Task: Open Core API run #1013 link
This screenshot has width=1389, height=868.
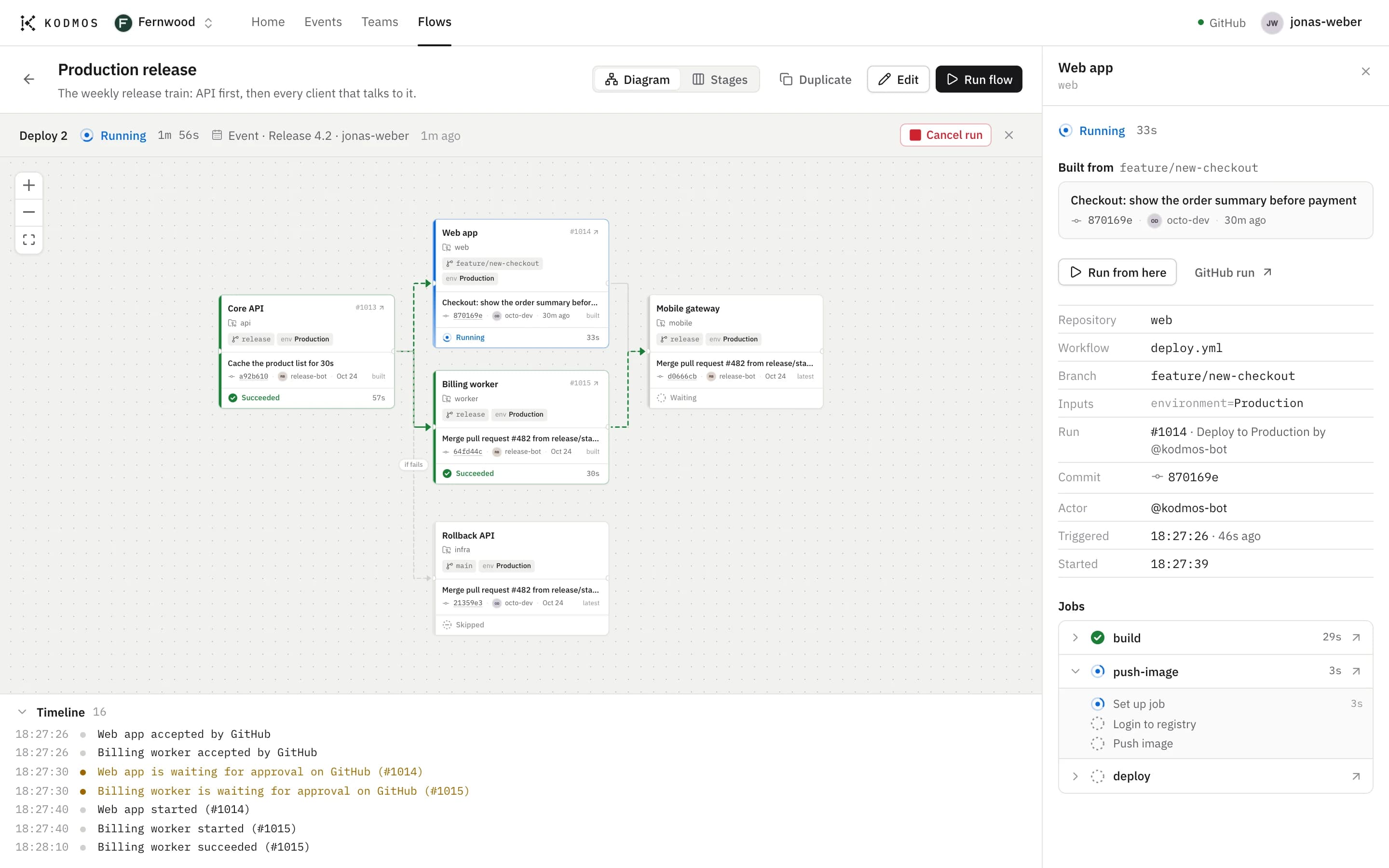Action: [369, 307]
